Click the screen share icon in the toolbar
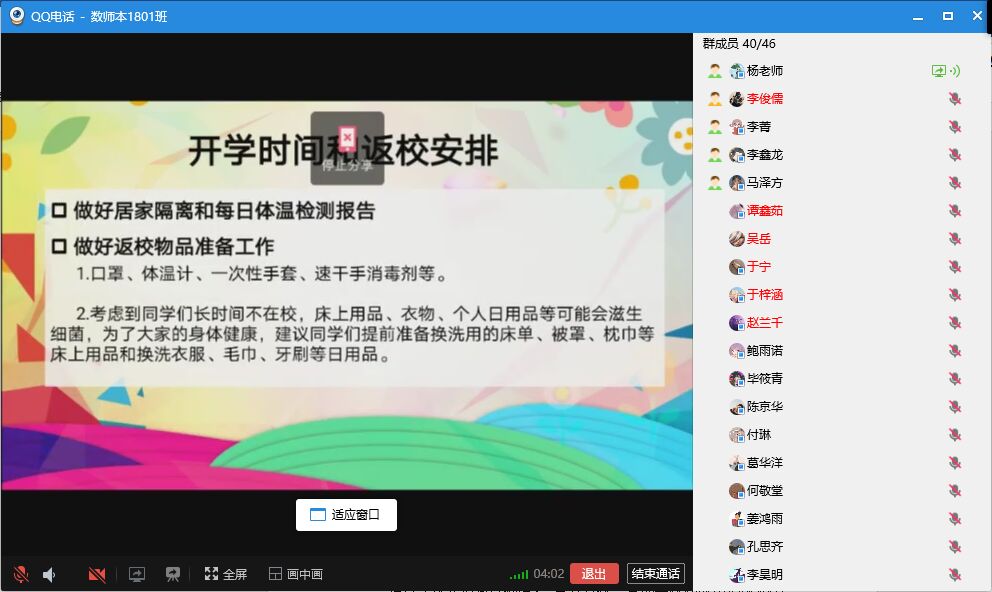992x592 pixels. tap(137, 574)
